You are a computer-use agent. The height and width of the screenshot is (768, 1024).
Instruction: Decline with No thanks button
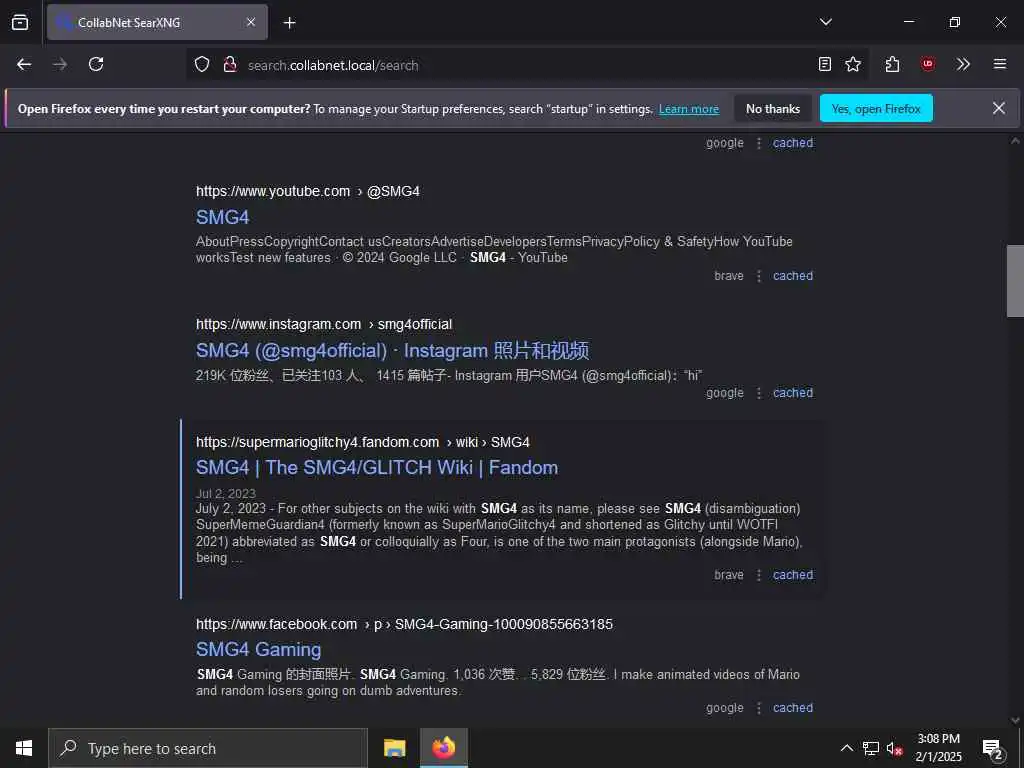(x=773, y=108)
